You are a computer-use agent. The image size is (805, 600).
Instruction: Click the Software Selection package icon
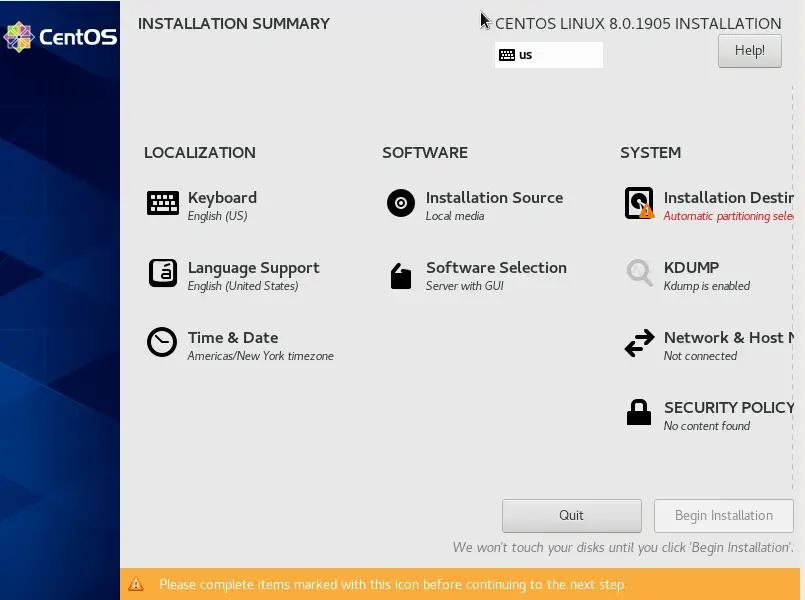[x=400, y=276]
